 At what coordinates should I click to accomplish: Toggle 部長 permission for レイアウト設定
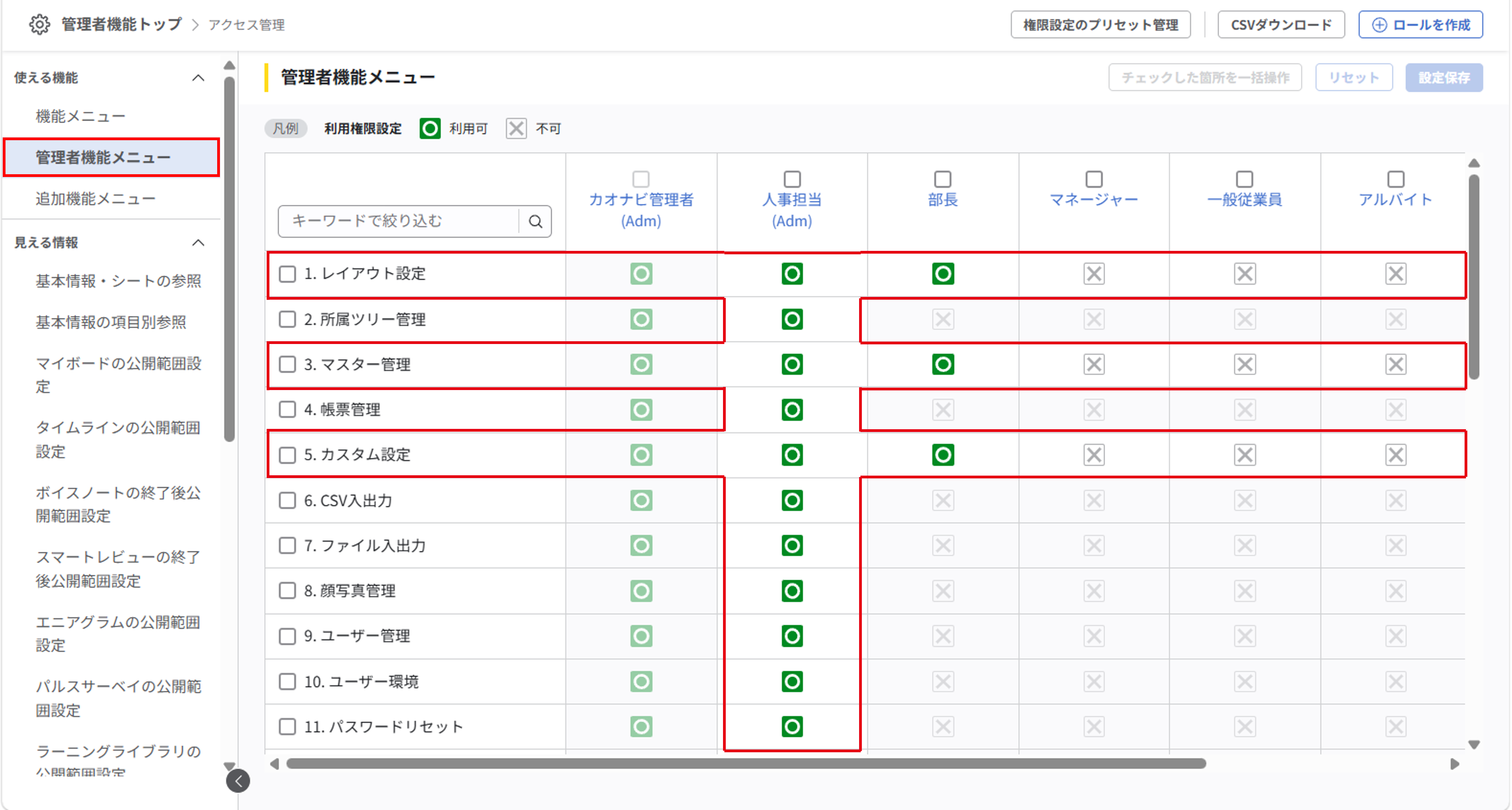point(943,274)
